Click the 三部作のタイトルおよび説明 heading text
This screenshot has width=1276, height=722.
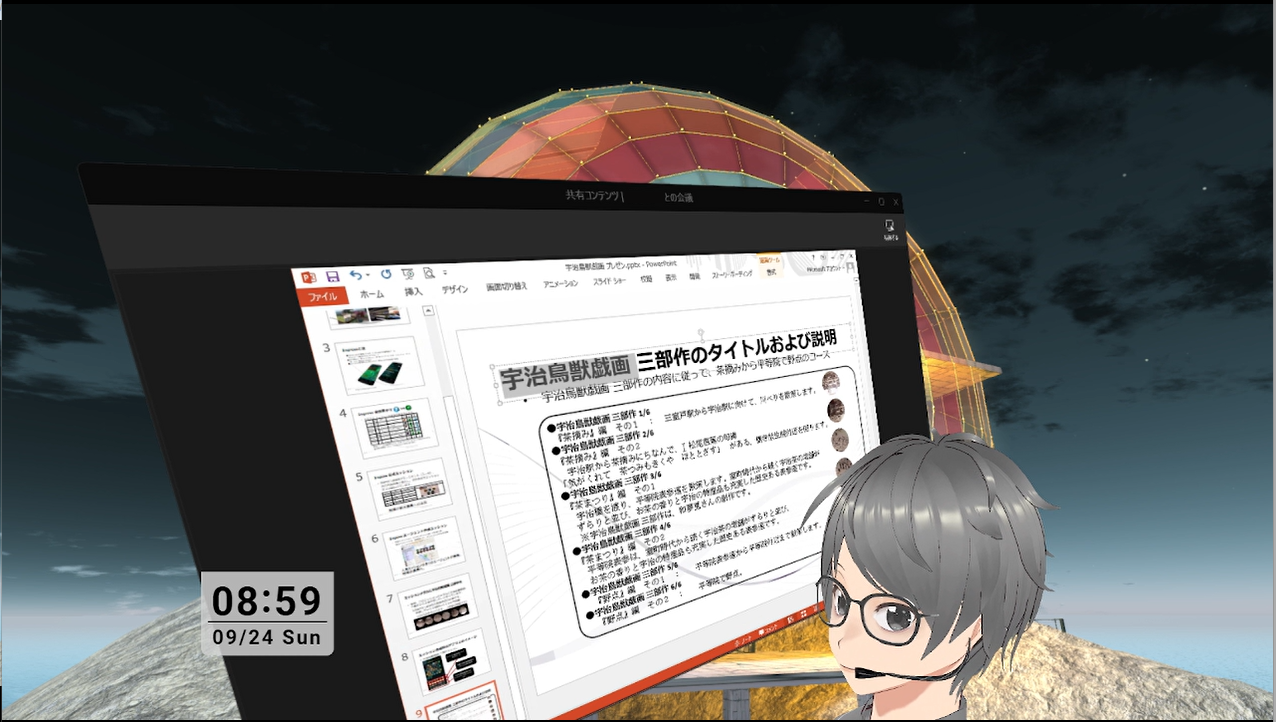[x=738, y=350]
